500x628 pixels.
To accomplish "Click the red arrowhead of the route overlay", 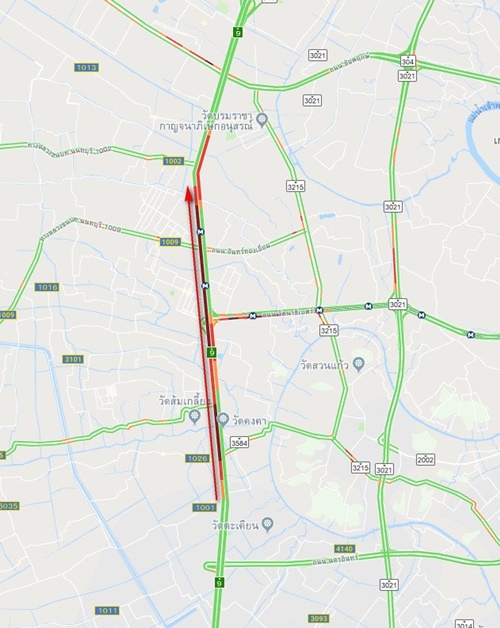I will pos(189,193).
